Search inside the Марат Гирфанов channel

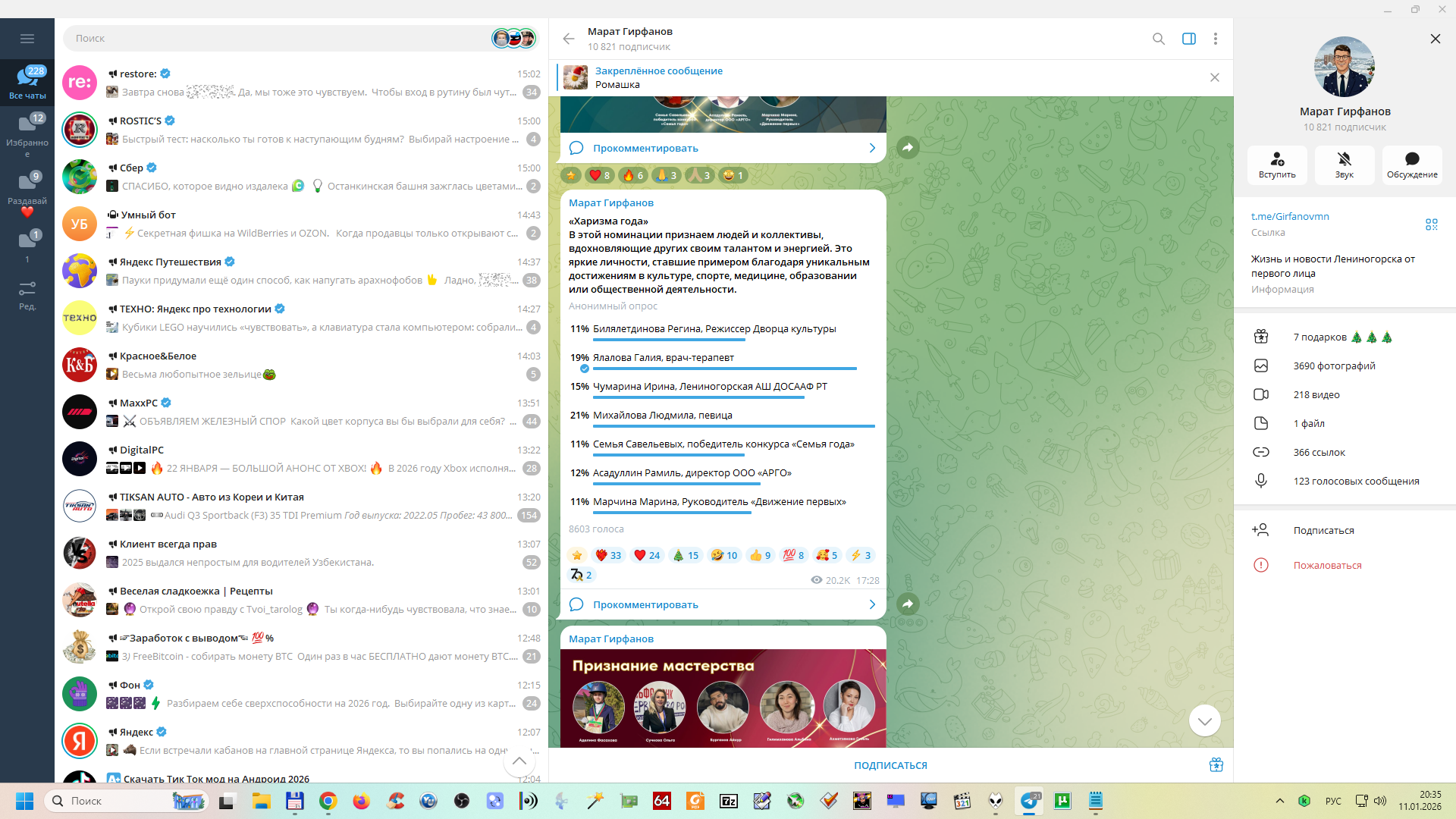[x=1158, y=39]
